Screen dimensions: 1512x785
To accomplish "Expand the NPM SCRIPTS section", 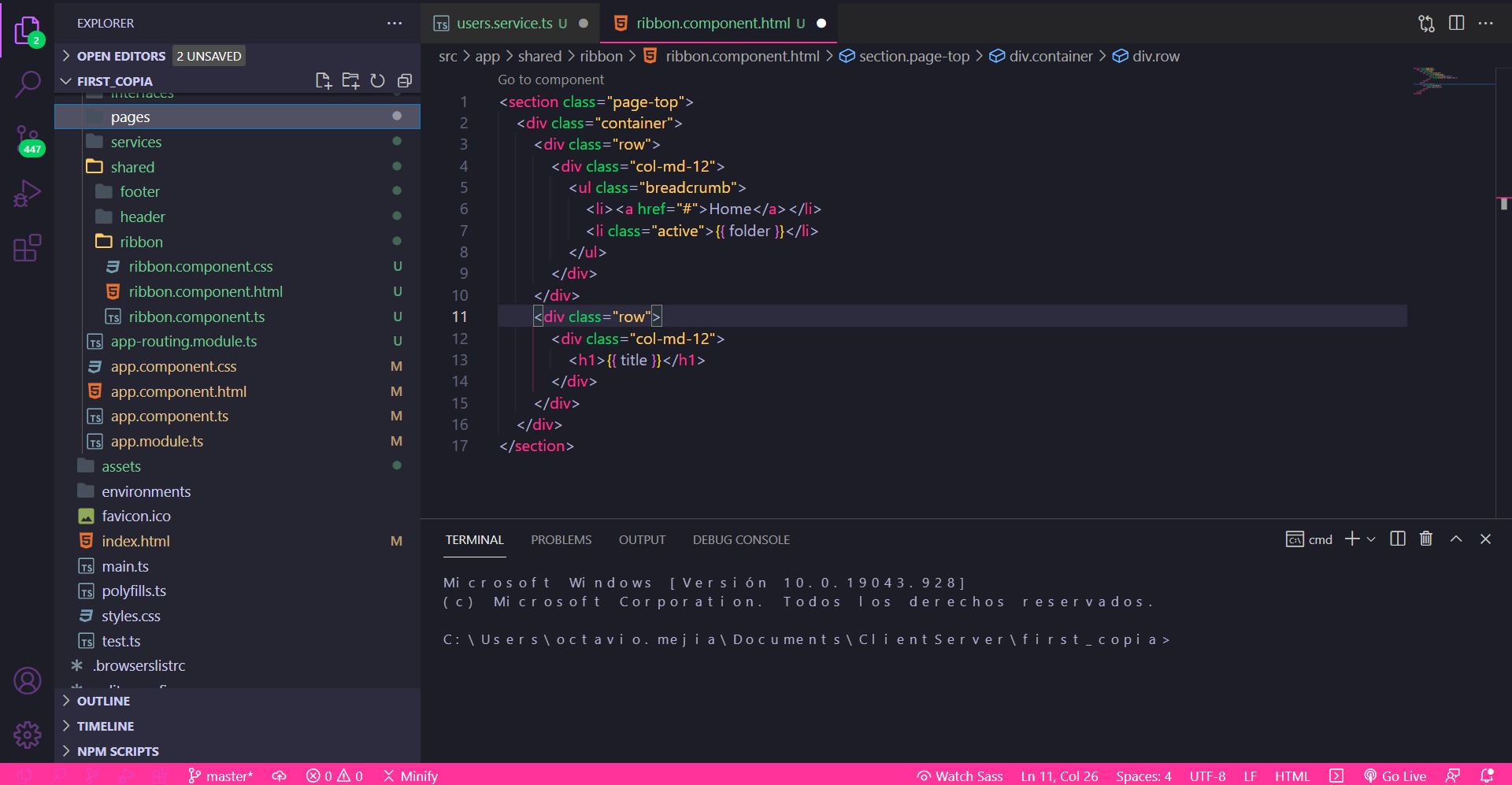I will 117,751.
